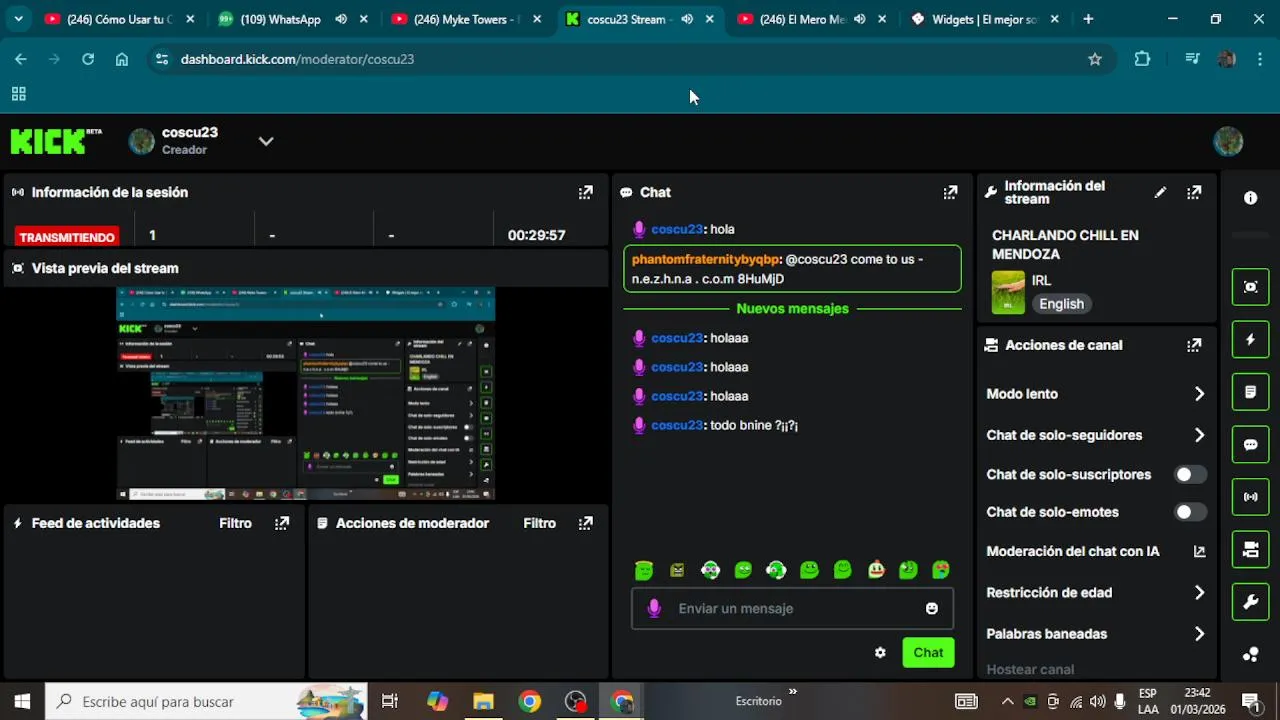Expand Restricción de edad settings
The width and height of the screenshot is (1280, 720).
(x=1199, y=593)
